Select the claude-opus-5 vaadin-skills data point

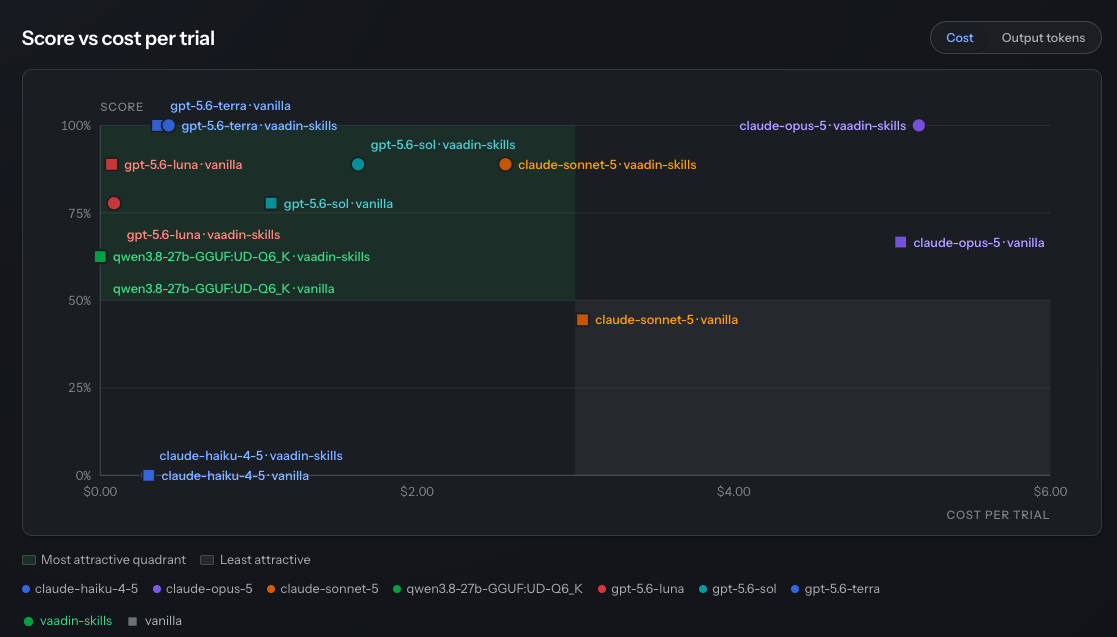[919, 125]
